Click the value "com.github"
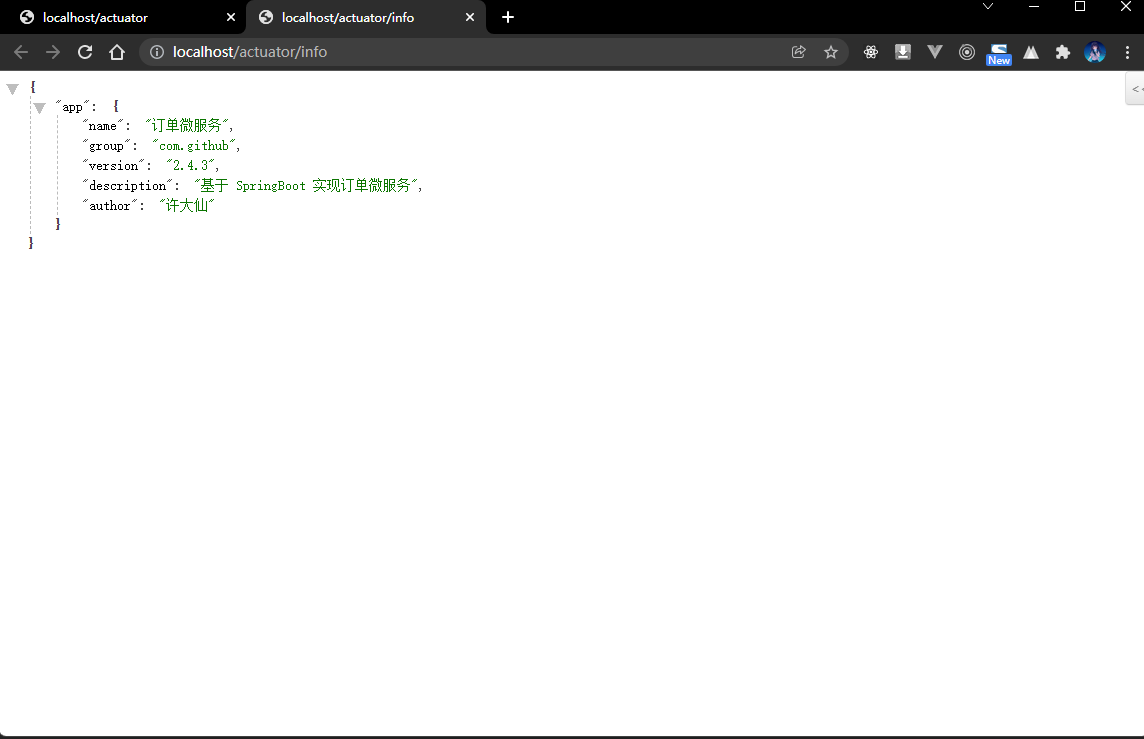Image resolution: width=1144 pixels, height=739 pixels. point(193,146)
